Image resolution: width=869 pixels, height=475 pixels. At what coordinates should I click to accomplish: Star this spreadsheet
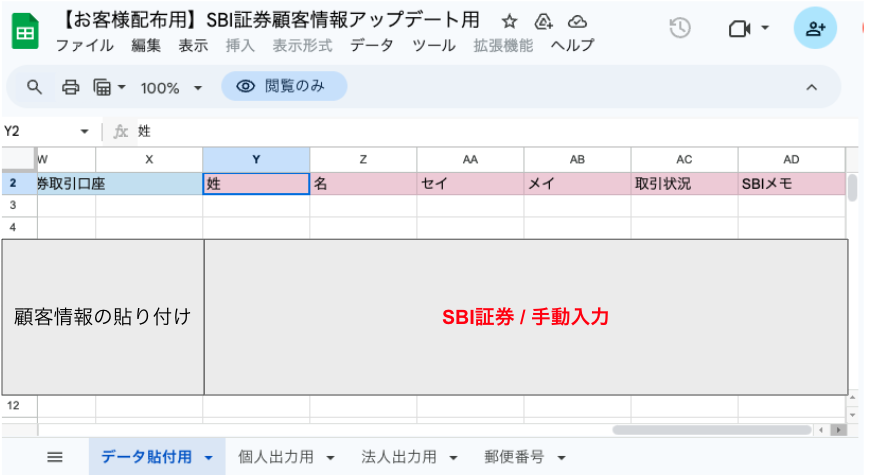pyautogui.click(x=509, y=22)
